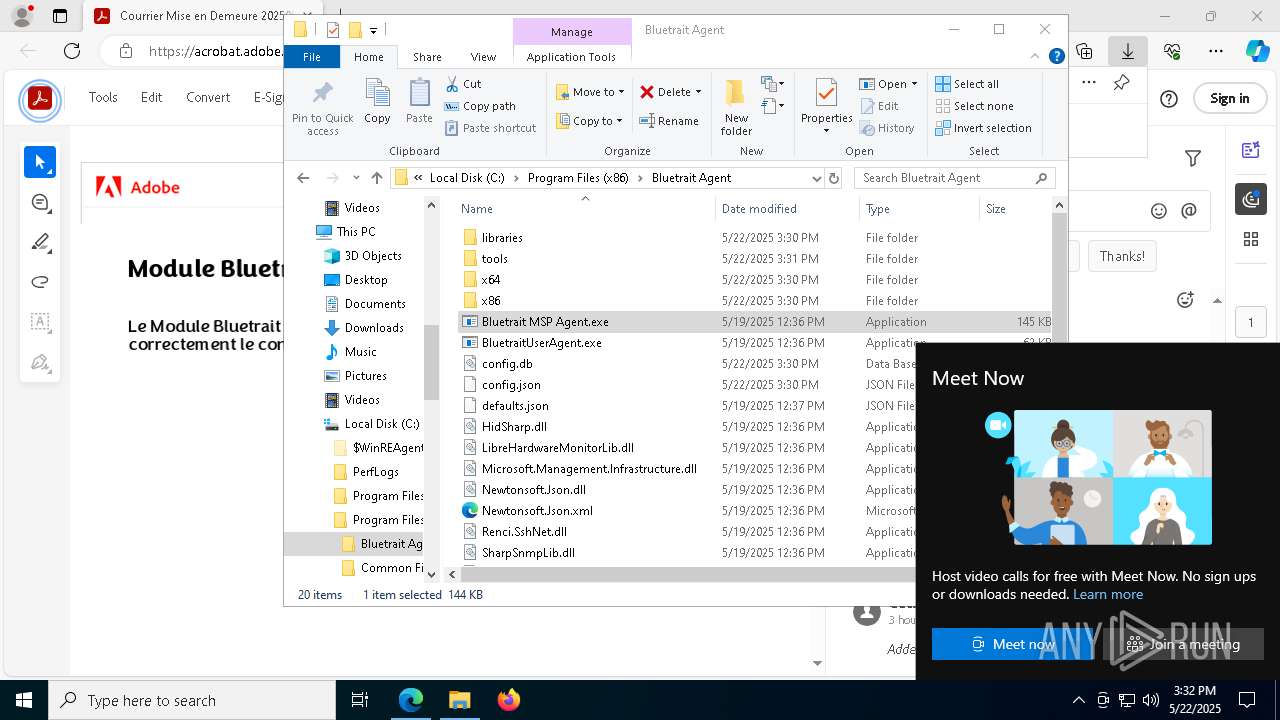Click Program Files (x86) in address path
Screen dimensions: 1280x720
(x=578, y=178)
